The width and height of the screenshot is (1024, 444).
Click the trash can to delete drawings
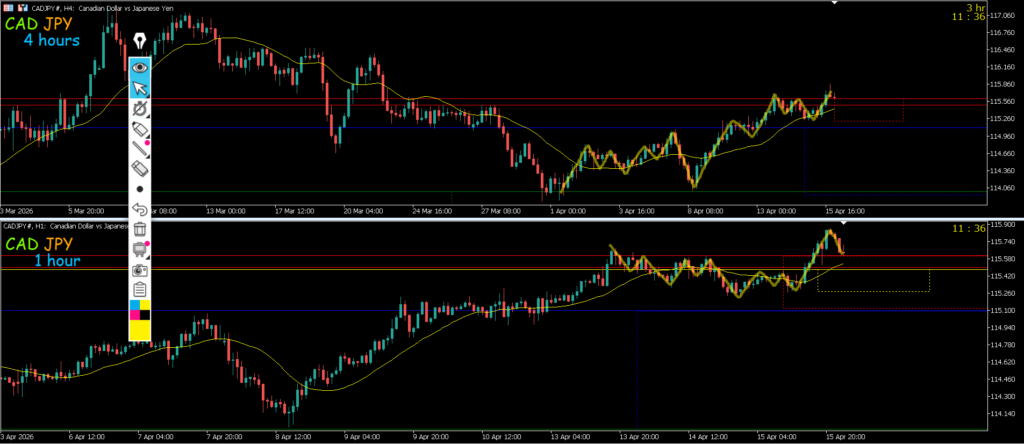click(140, 230)
